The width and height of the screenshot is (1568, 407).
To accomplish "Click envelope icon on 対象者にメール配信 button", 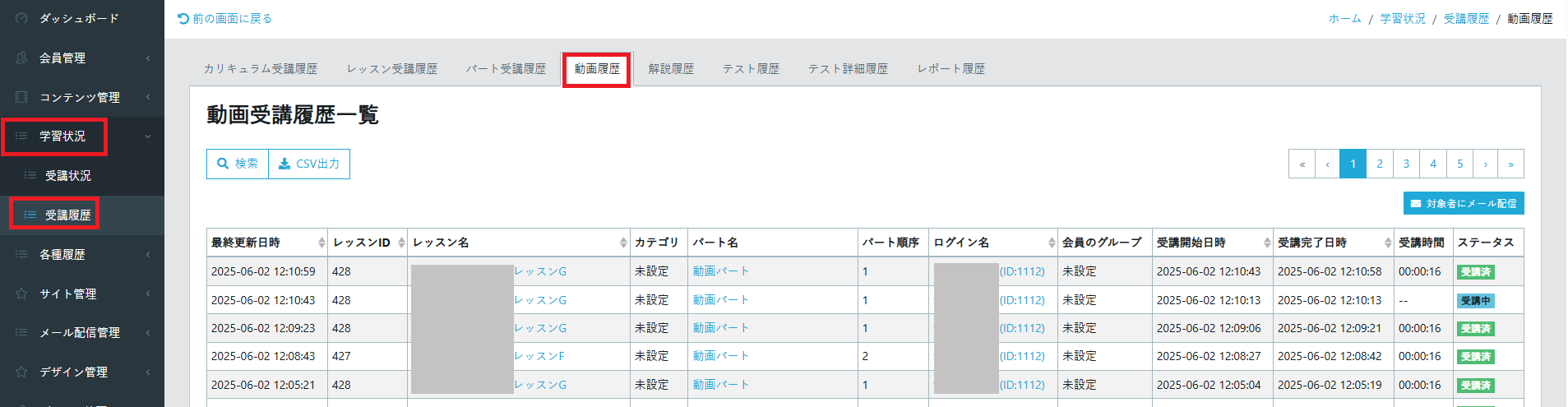I will coord(1416,203).
